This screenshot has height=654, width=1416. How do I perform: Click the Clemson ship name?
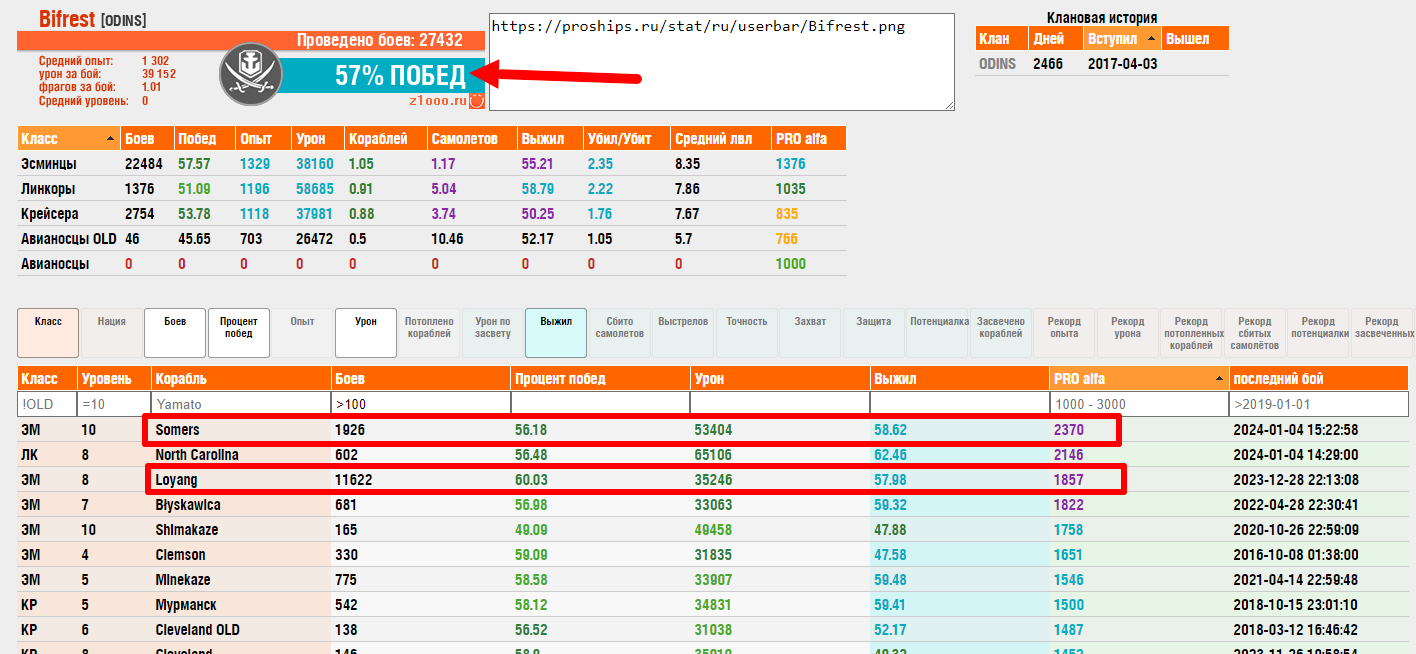[x=181, y=555]
